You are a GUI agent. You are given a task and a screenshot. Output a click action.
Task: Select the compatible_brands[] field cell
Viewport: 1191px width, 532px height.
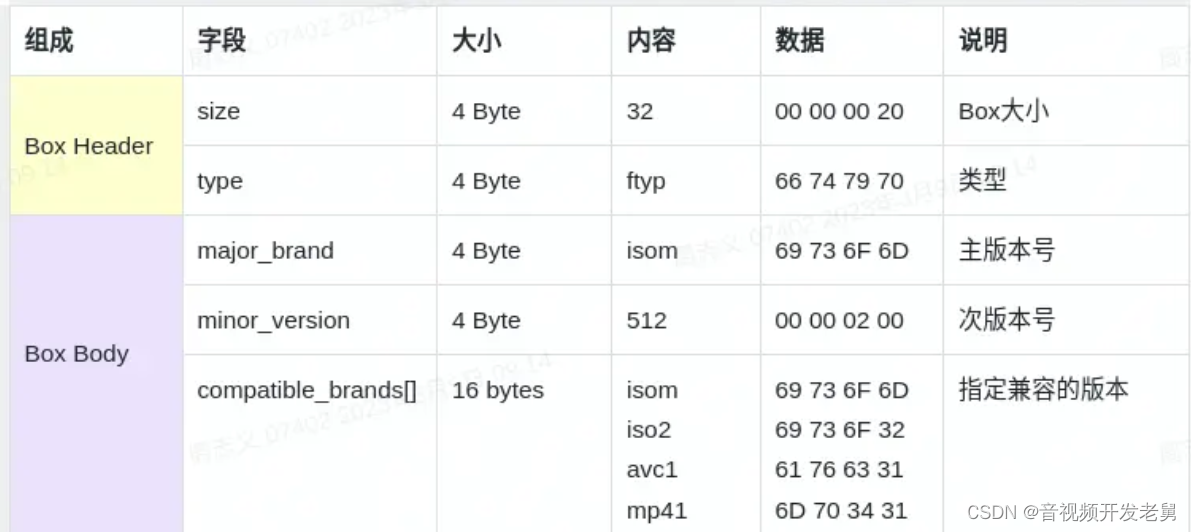click(x=310, y=444)
